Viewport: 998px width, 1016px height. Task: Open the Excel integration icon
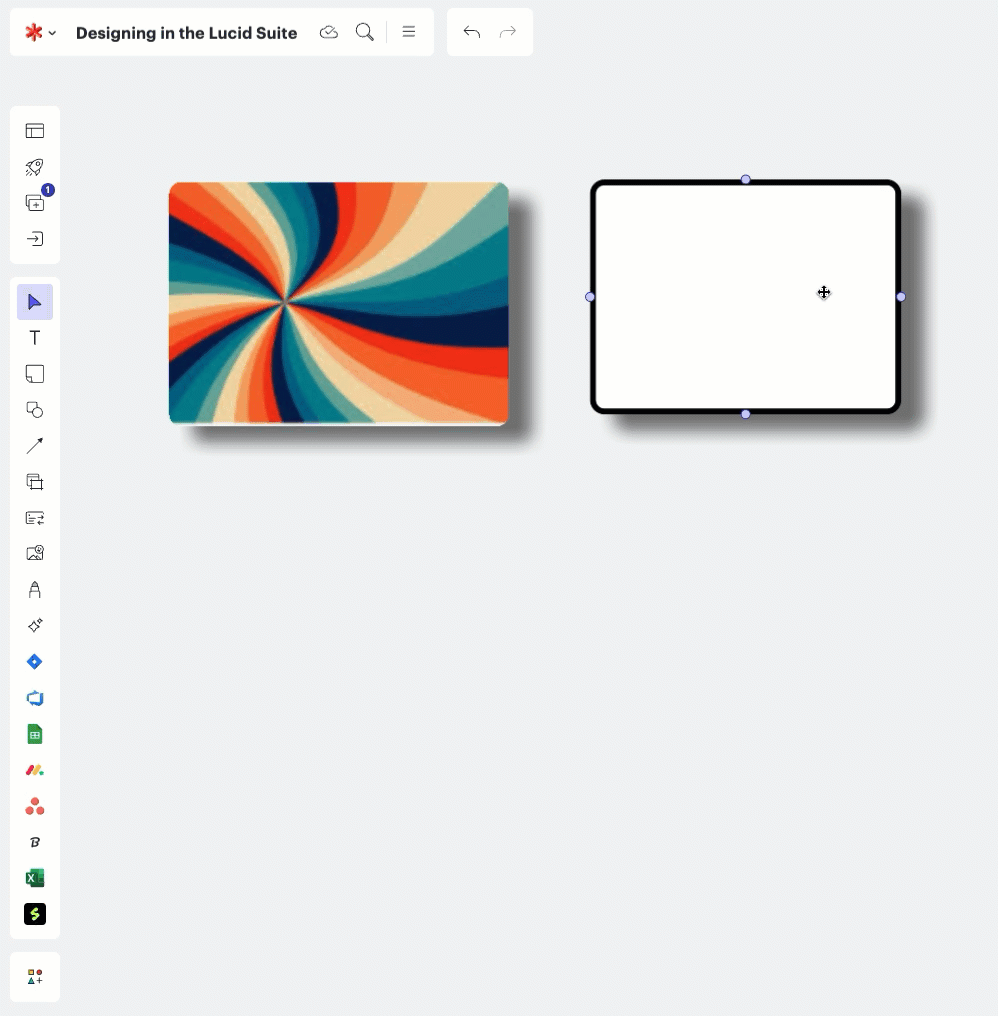35,878
